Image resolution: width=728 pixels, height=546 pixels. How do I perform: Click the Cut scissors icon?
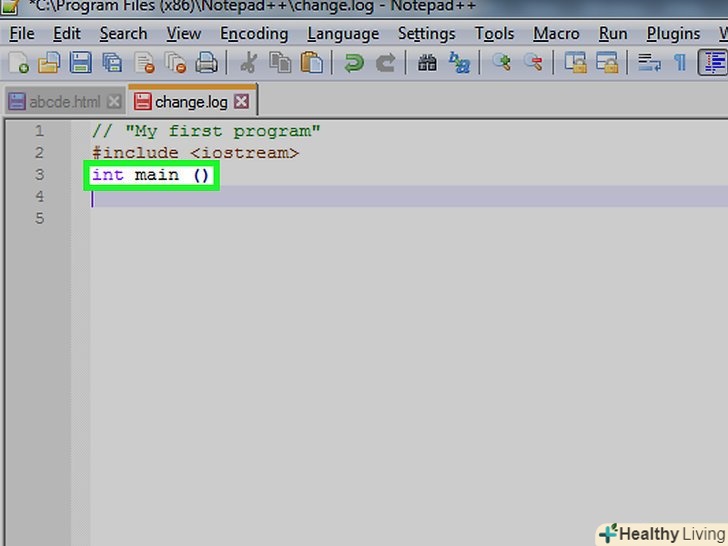pos(249,63)
